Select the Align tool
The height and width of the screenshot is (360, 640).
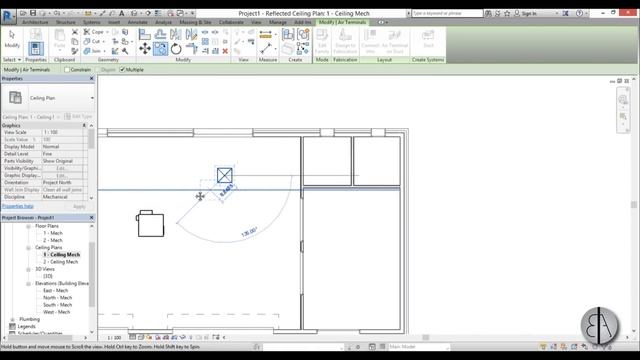click(x=144, y=35)
